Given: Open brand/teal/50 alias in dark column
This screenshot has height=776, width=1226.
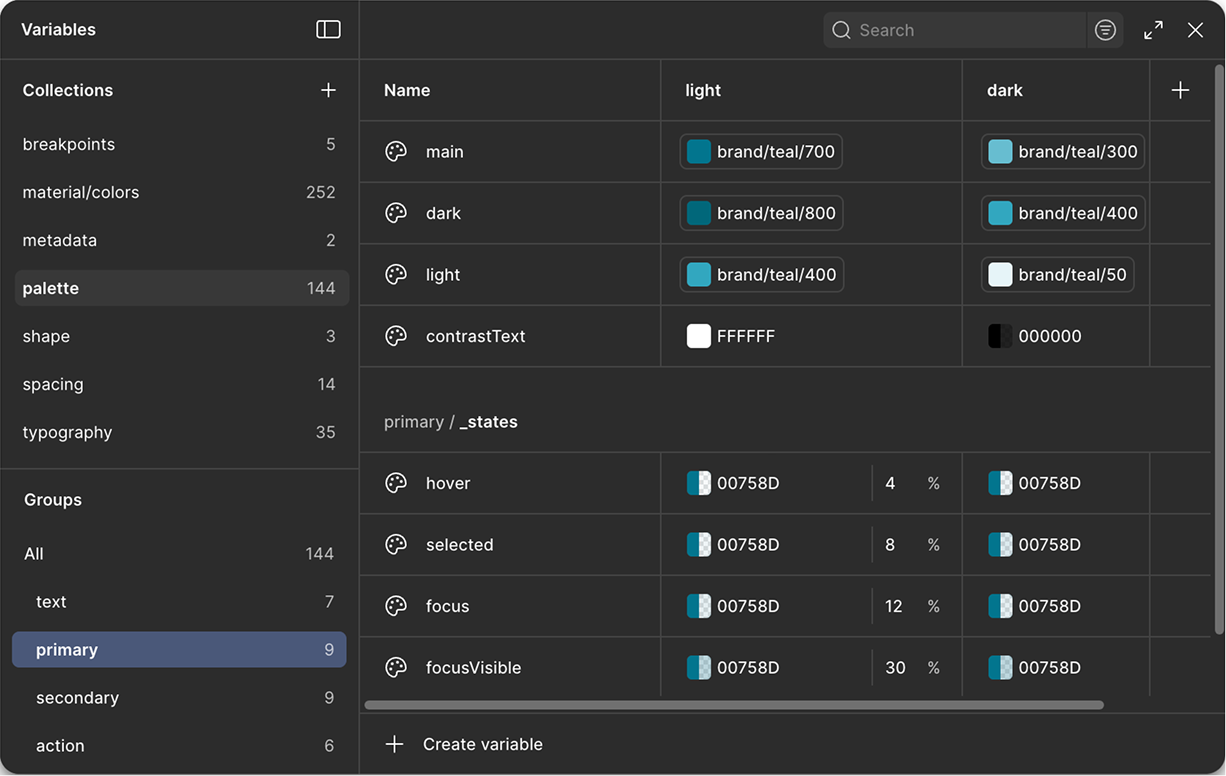Looking at the screenshot, I should [1058, 275].
